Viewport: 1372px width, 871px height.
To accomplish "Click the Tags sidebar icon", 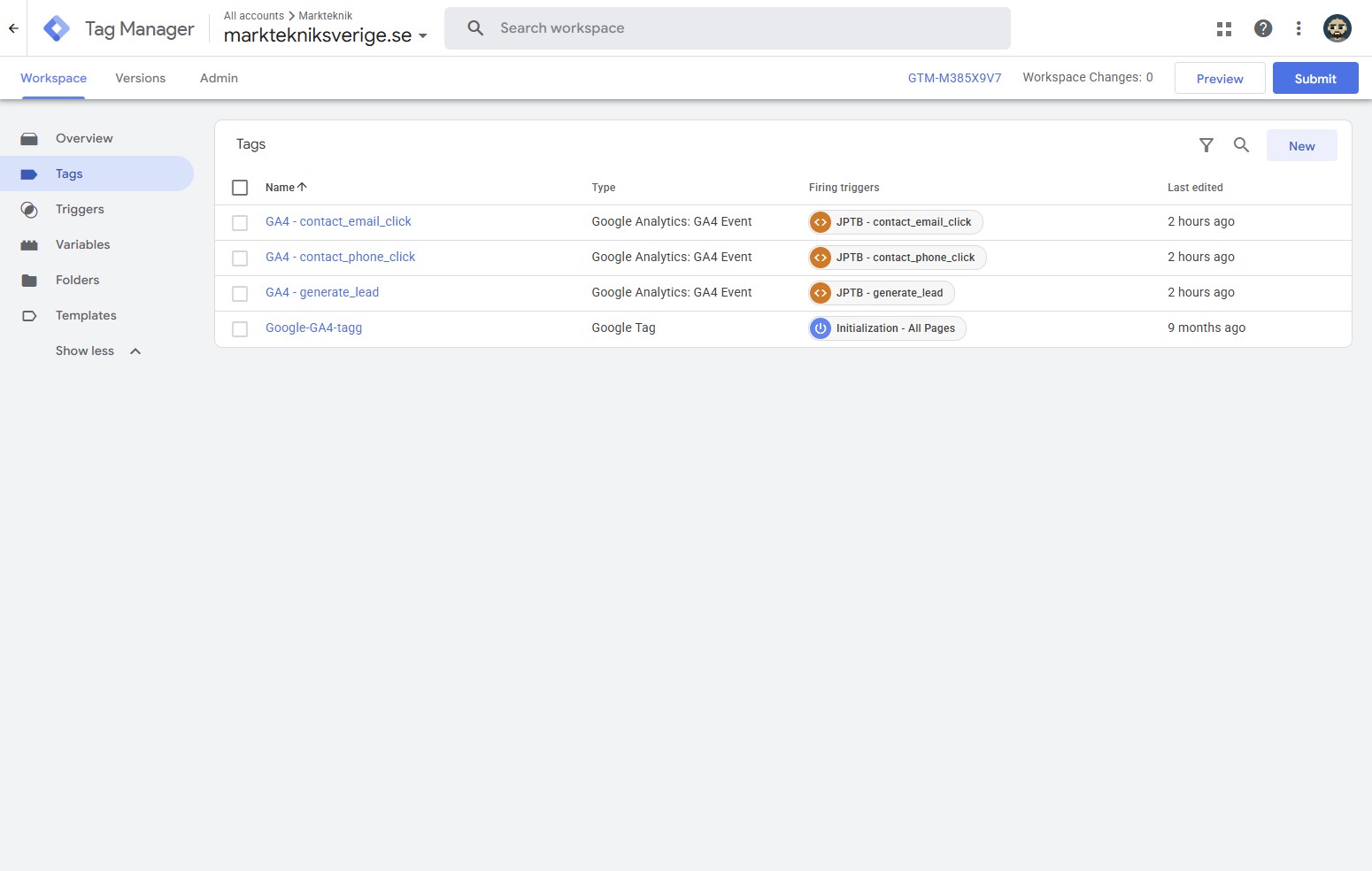I will tap(29, 174).
